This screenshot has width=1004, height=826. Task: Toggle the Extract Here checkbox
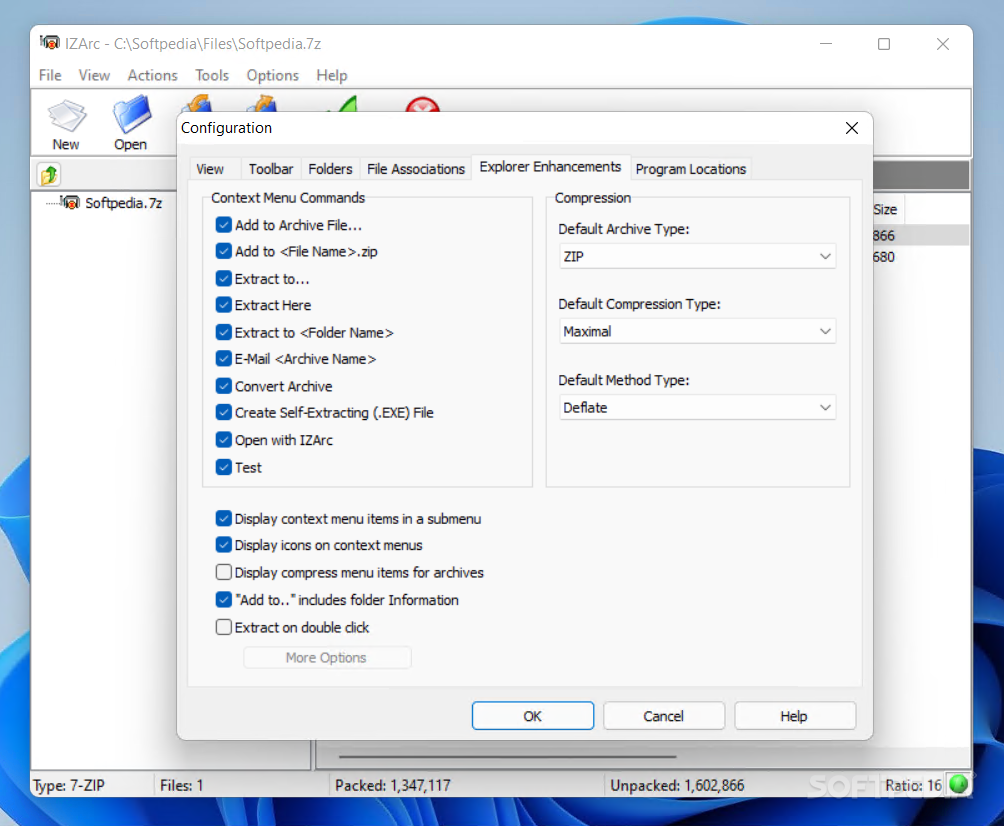tap(223, 305)
